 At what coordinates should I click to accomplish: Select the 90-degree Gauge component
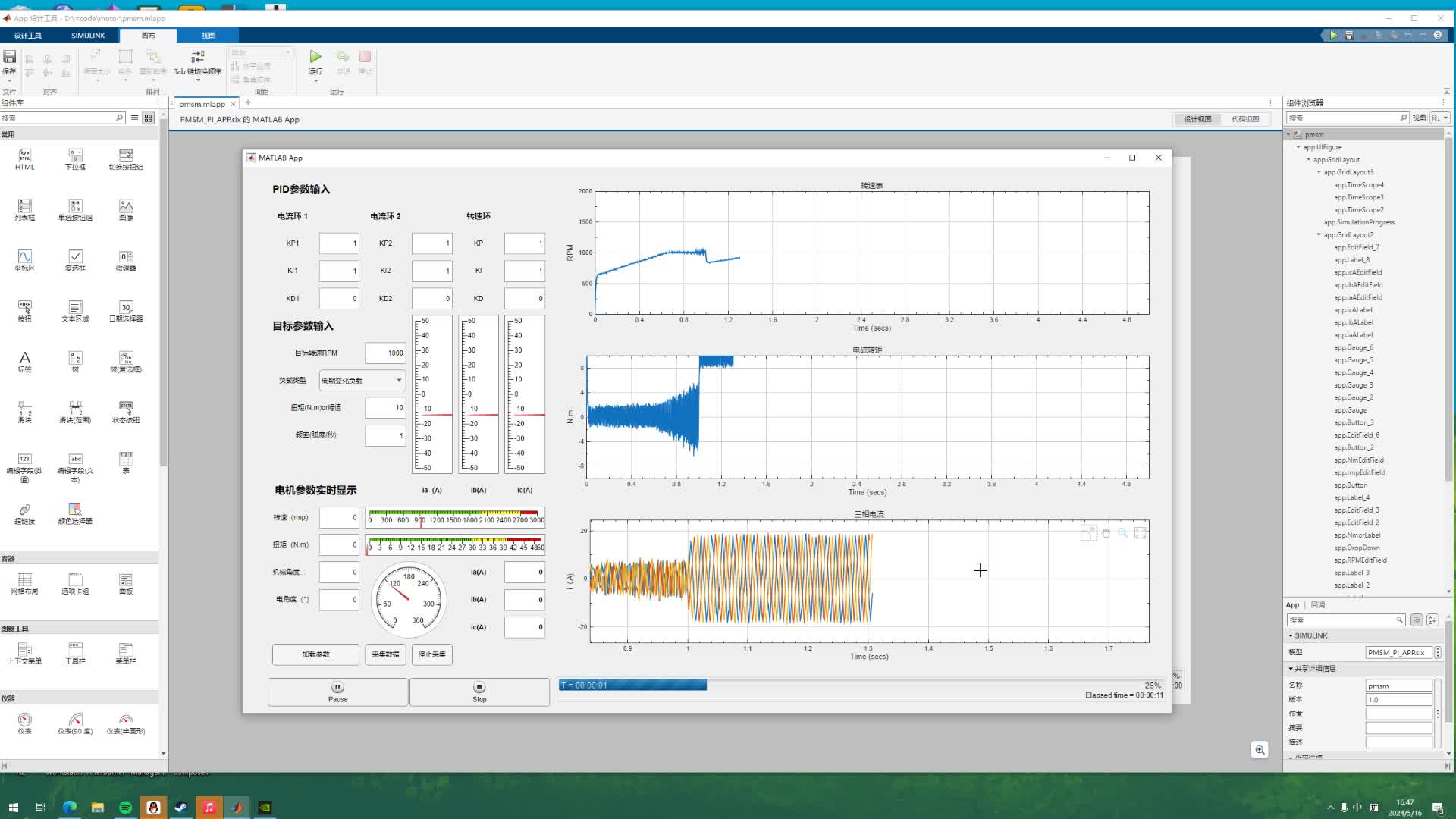75,720
